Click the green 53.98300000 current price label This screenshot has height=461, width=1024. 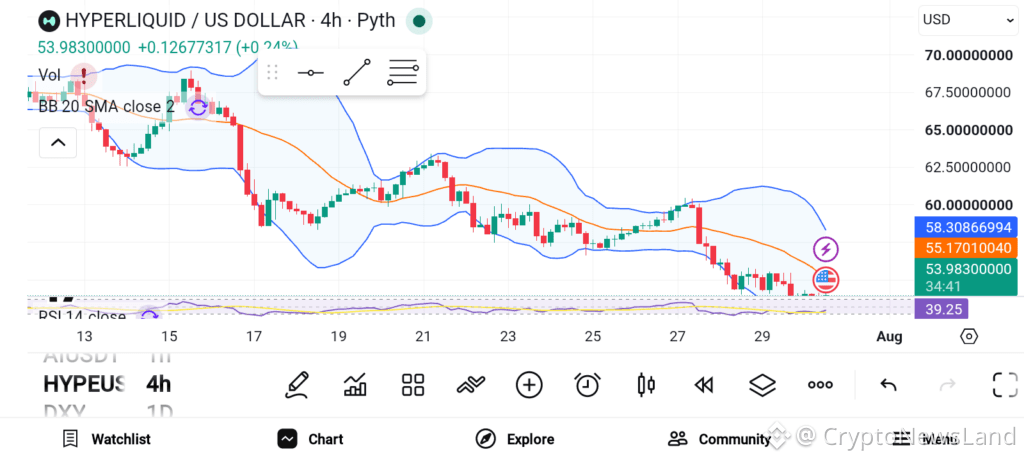click(x=966, y=277)
